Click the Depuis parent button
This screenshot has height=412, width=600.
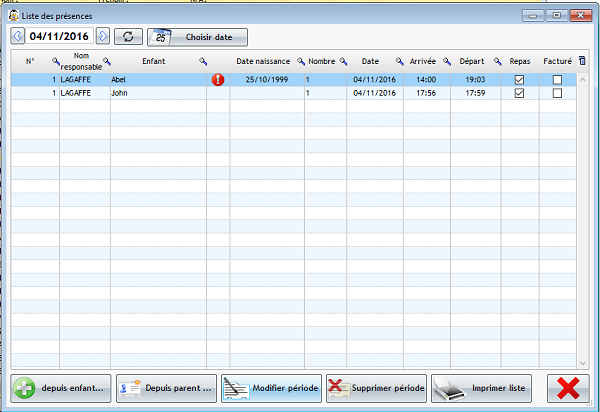pyautogui.click(x=165, y=388)
